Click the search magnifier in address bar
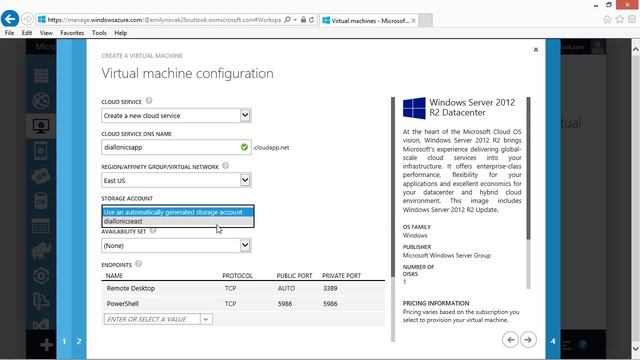640x360 pixels. click(287, 20)
